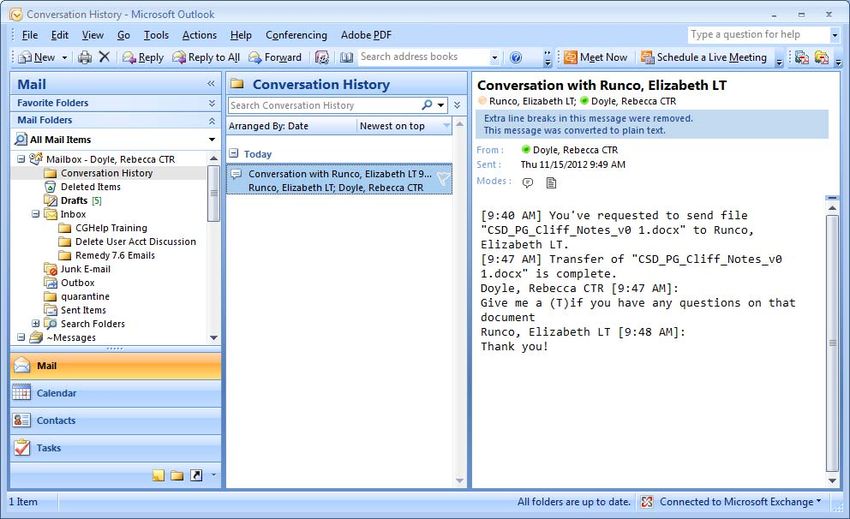Select the Junk E-mail folder
The image size is (850, 519).
(x=85, y=269)
